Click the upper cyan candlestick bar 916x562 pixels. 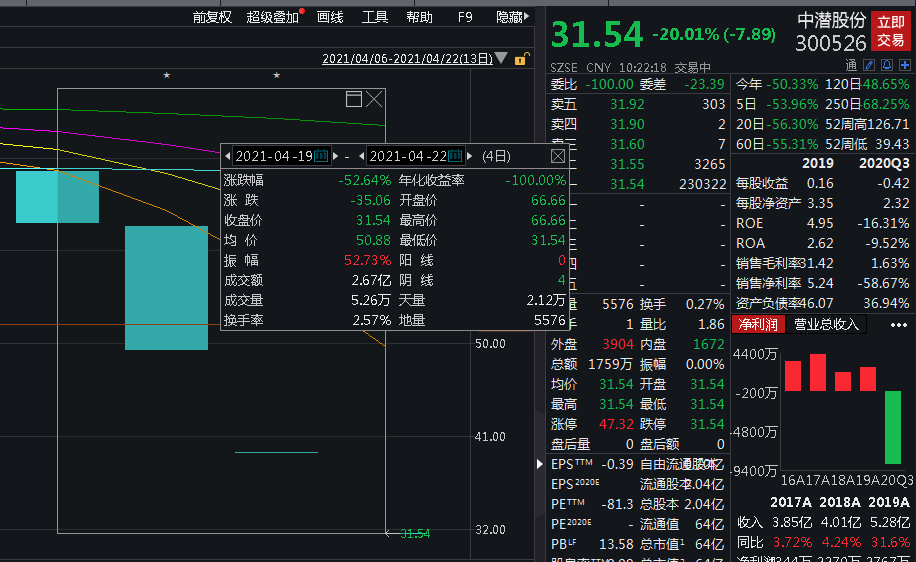click(57, 197)
